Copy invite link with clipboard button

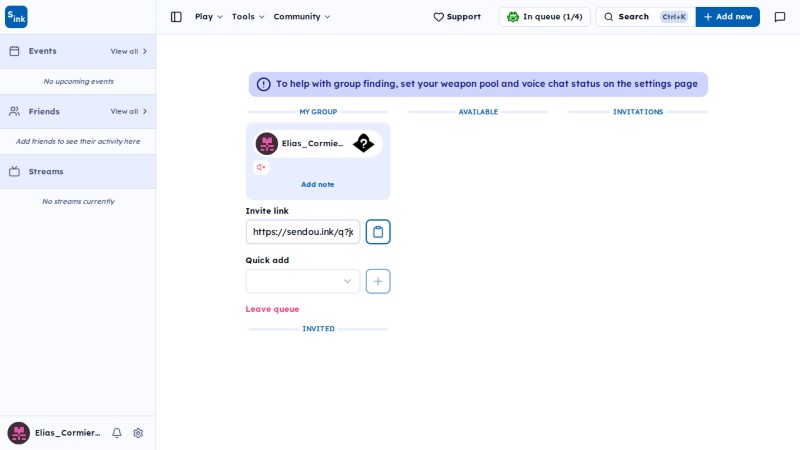click(x=378, y=232)
